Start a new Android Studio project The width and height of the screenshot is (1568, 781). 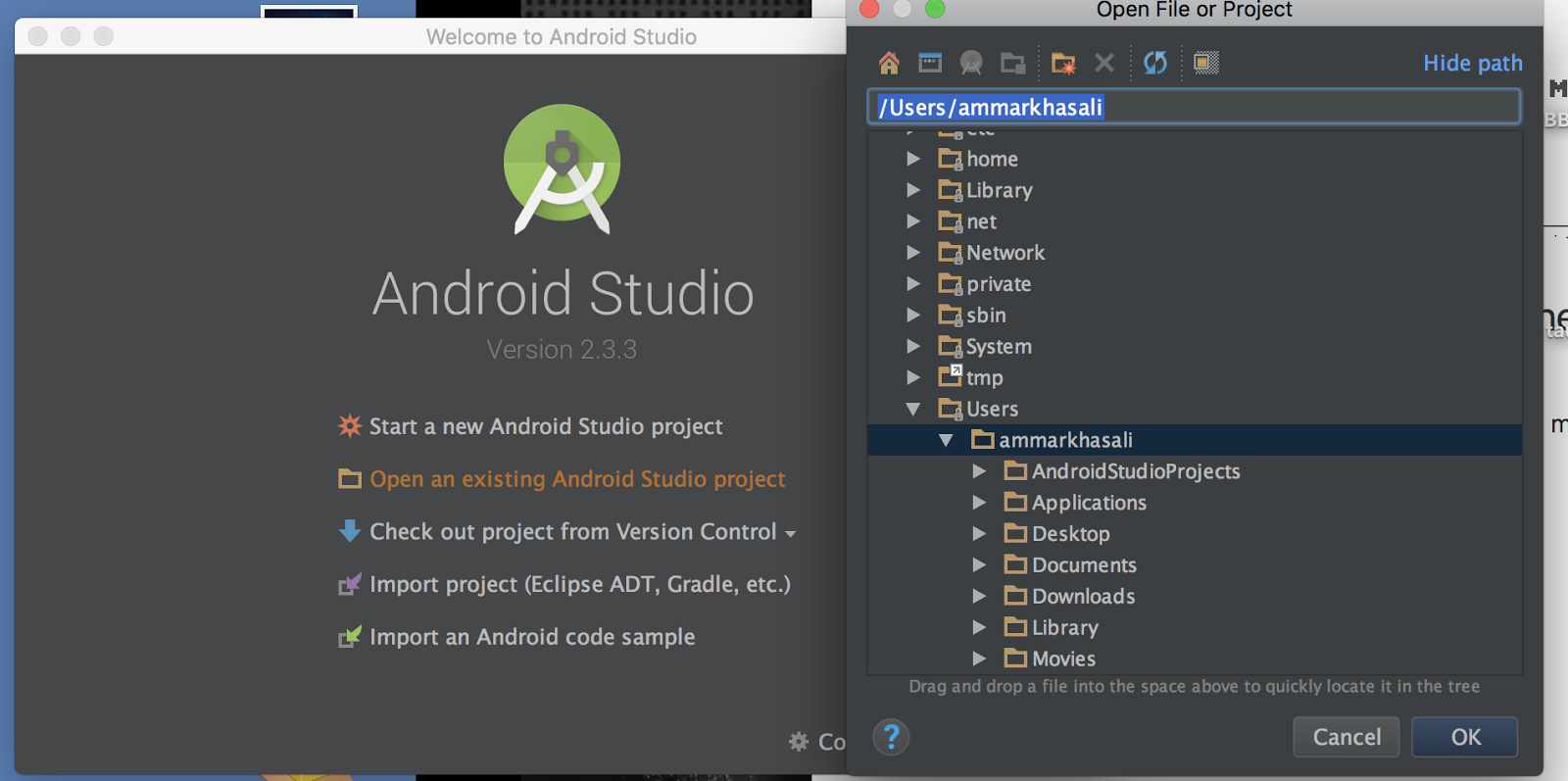pyautogui.click(x=530, y=426)
